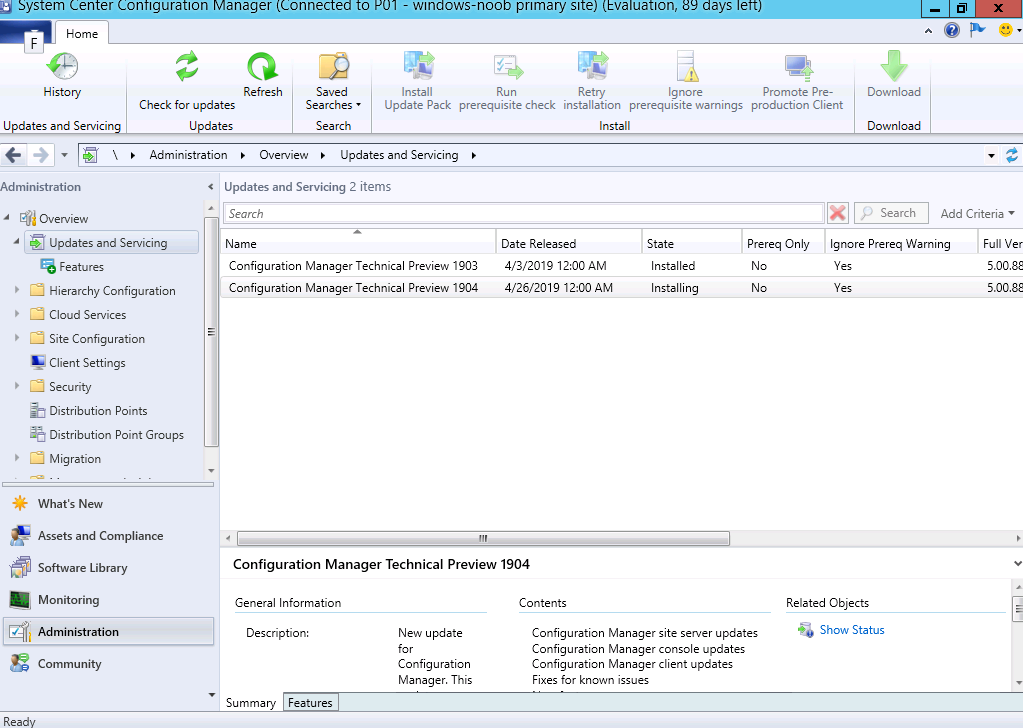Image resolution: width=1023 pixels, height=728 pixels.
Task: Switch to the Summary tab
Action: point(251,703)
